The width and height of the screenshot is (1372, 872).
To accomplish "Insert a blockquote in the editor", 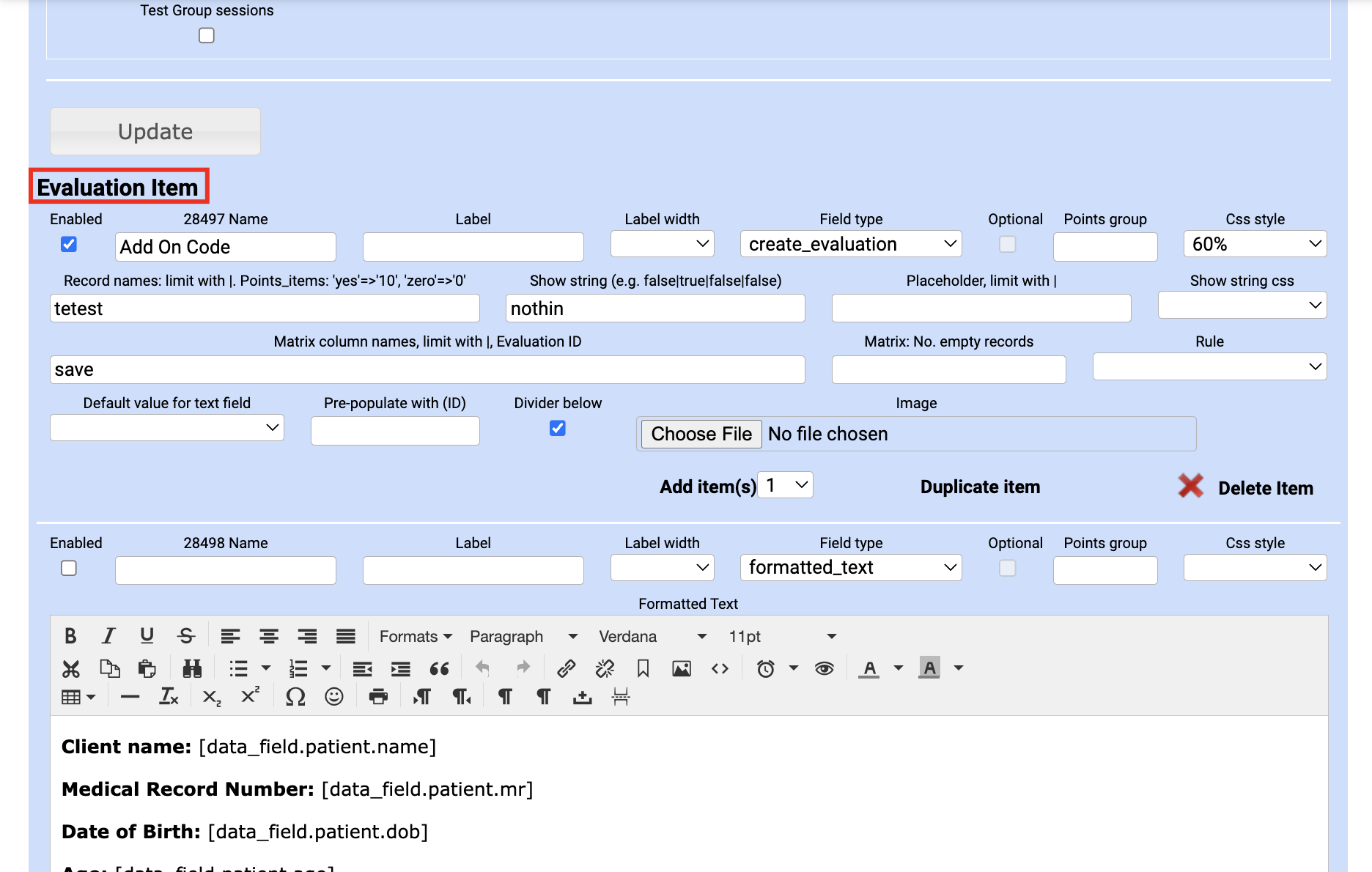I will (x=440, y=668).
